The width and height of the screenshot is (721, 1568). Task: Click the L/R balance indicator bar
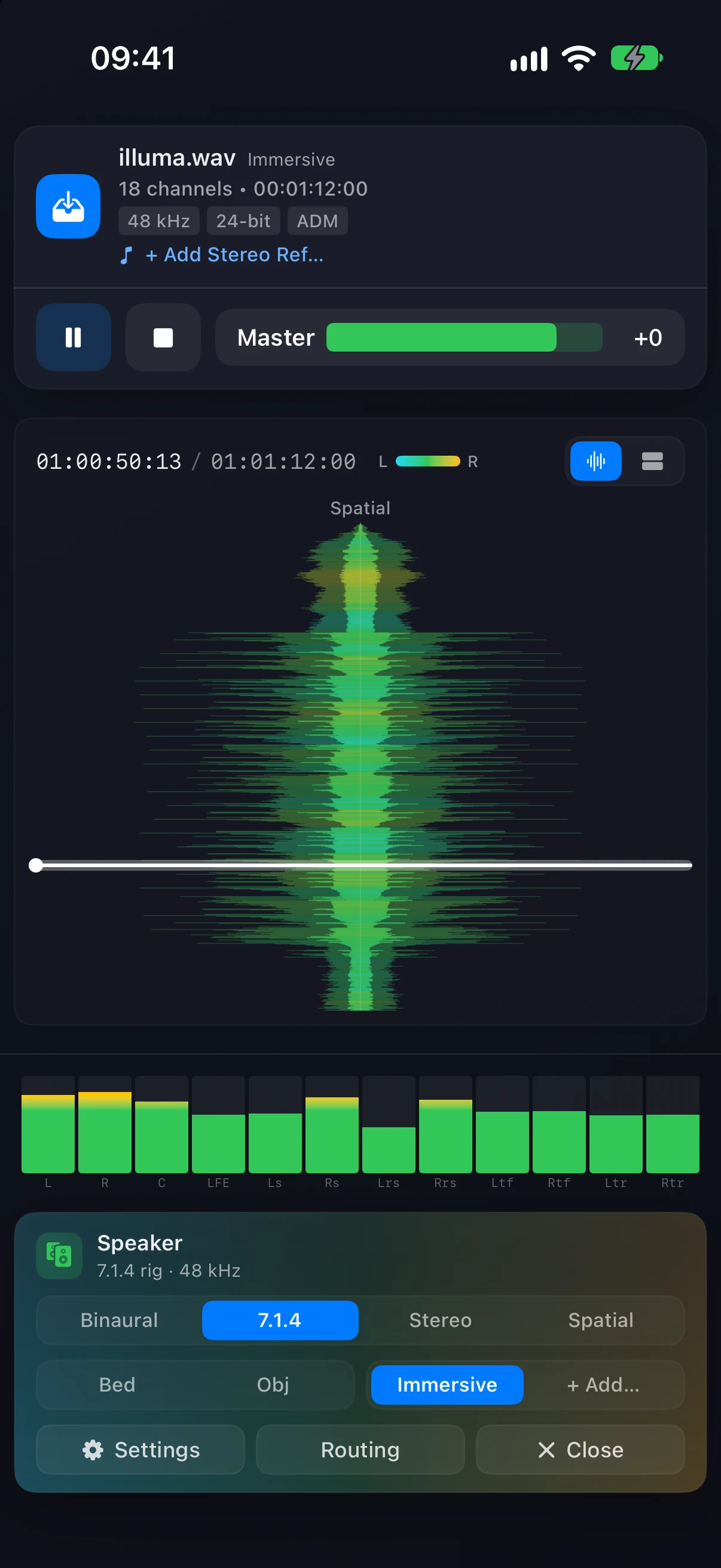(427, 462)
